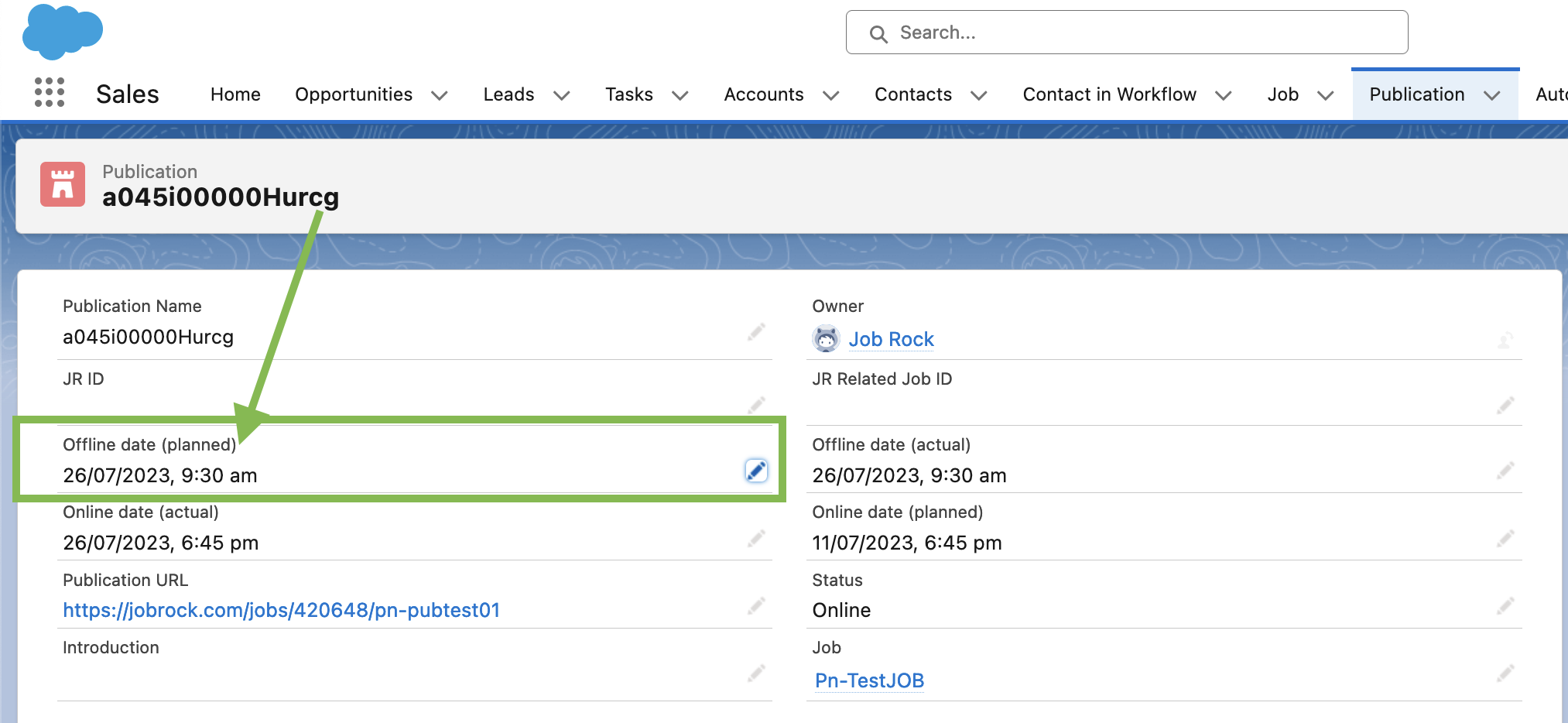
Task: Edit Introduction field pencil icon
Action: pos(756,673)
